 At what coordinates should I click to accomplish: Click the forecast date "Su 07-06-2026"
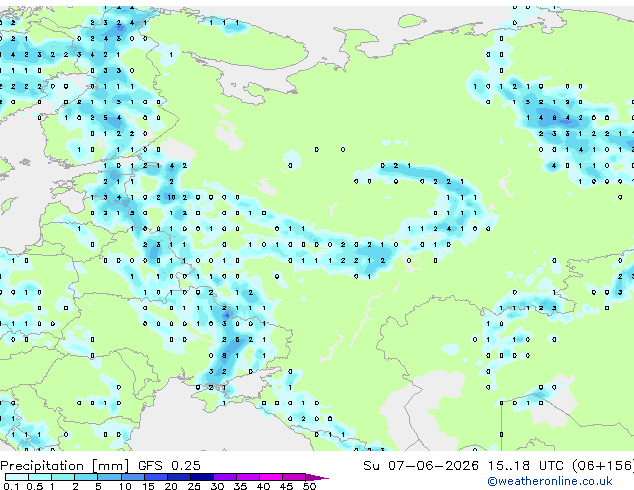coord(421,466)
